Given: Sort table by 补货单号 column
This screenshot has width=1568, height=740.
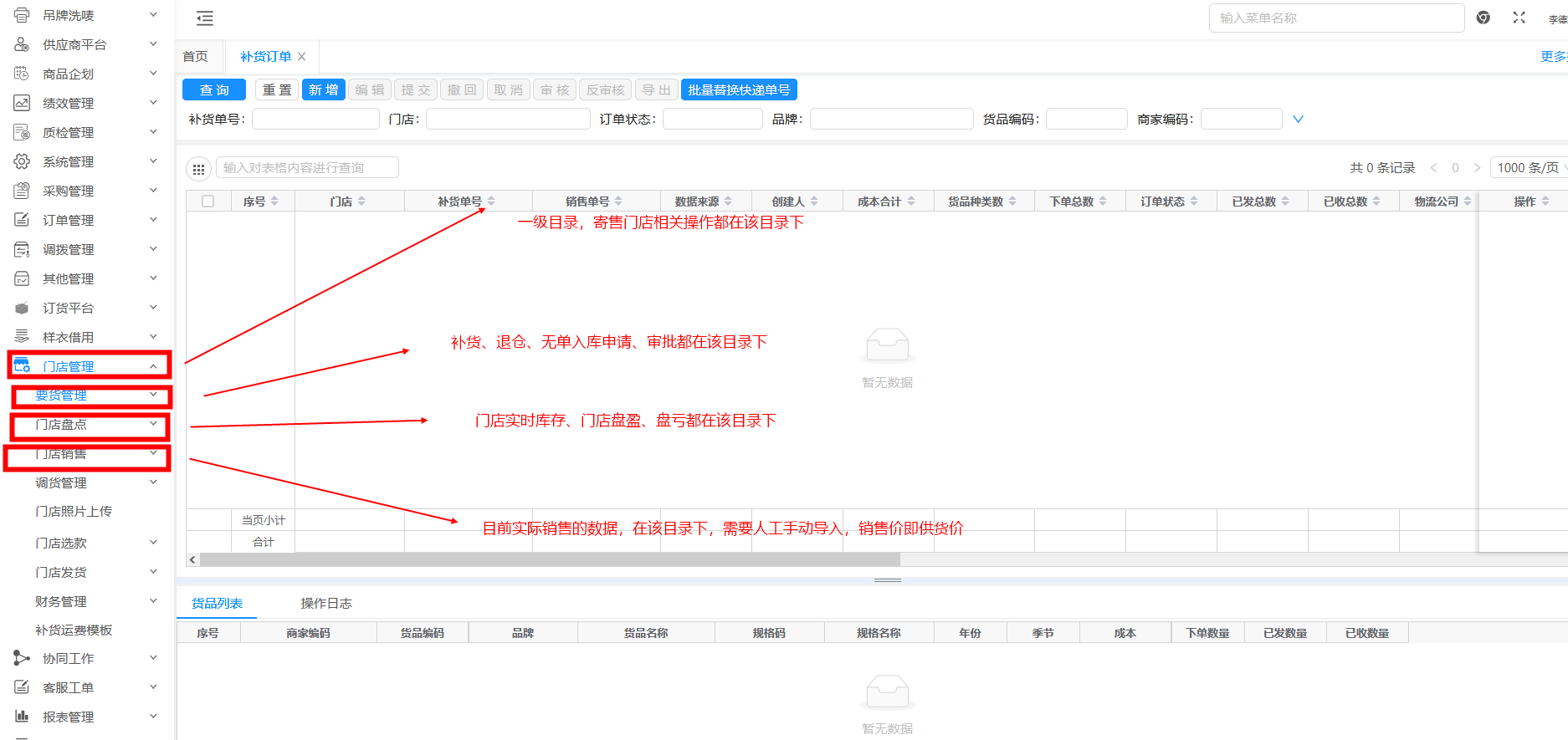Looking at the screenshot, I should pyautogui.click(x=491, y=202).
